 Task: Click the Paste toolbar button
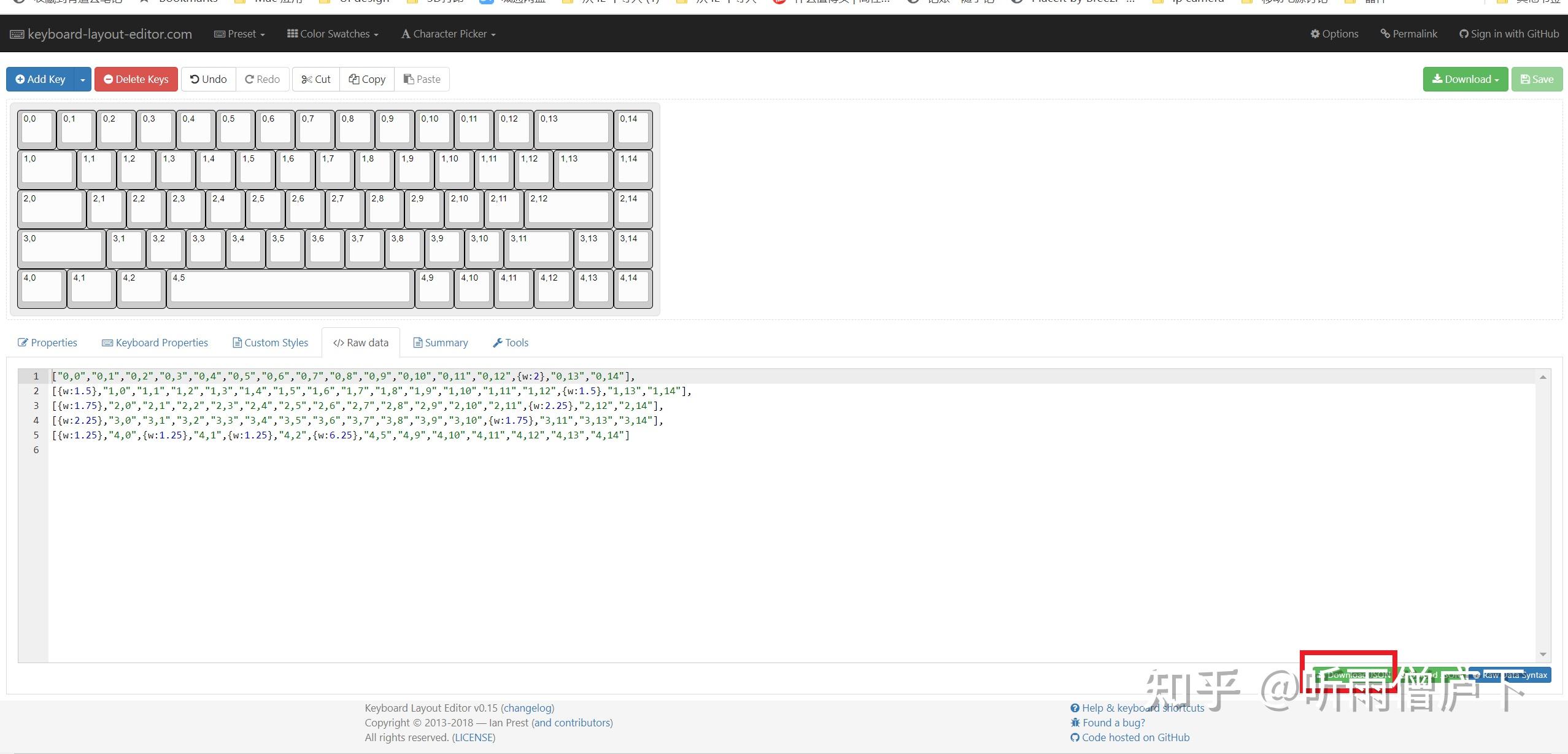pos(422,79)
